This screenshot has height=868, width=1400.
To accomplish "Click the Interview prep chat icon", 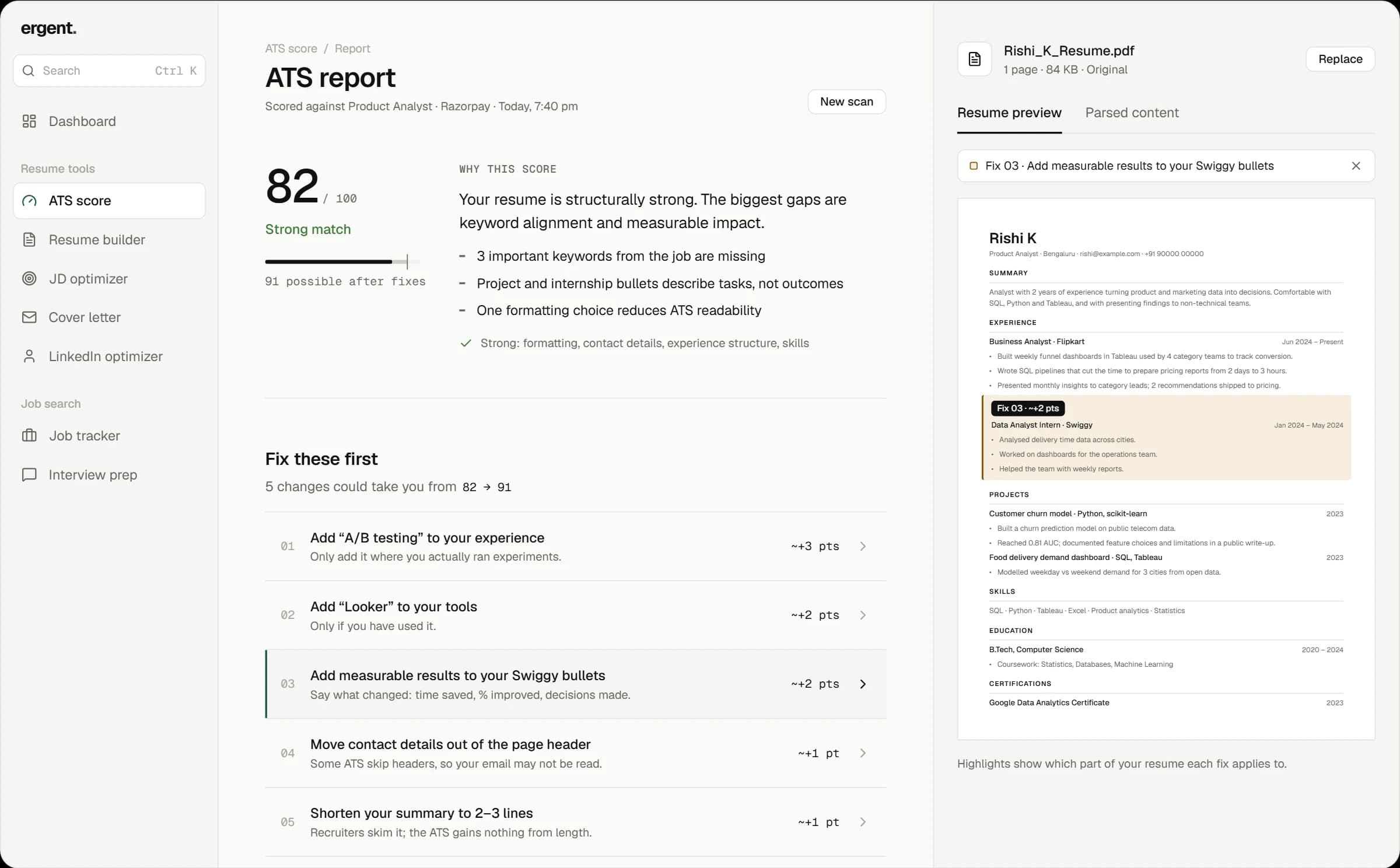I will [x=29, y=475].
